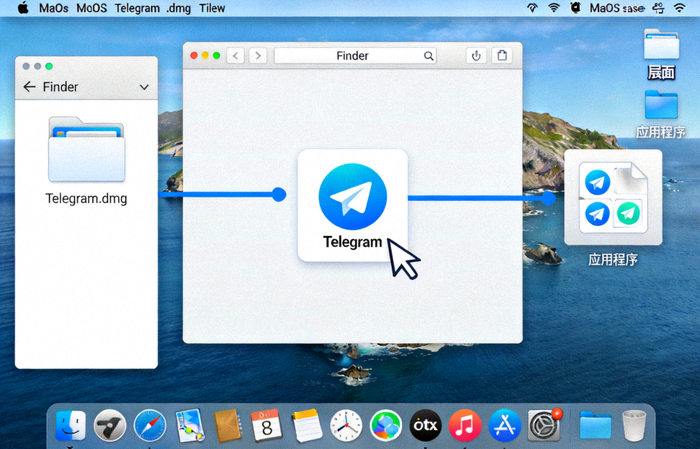700x449 pixels.
Task: Launch Music app from the dock
Action: tap(465, 425)
